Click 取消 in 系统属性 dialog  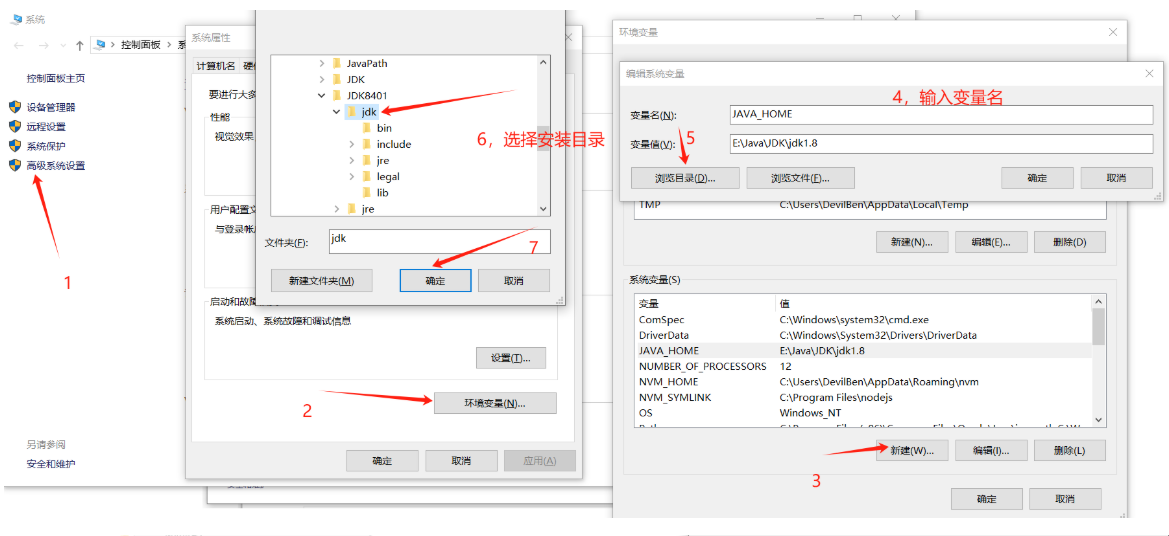(x=461, y=461)
